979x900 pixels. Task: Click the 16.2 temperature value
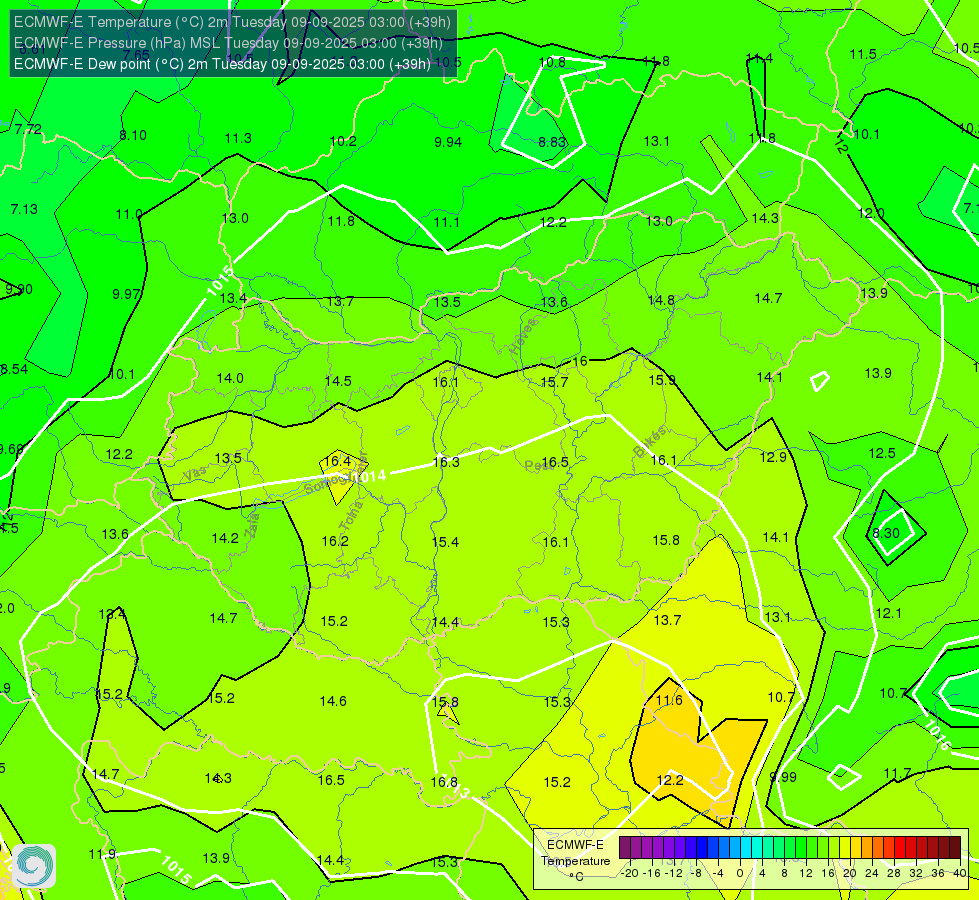click(335, 541)
